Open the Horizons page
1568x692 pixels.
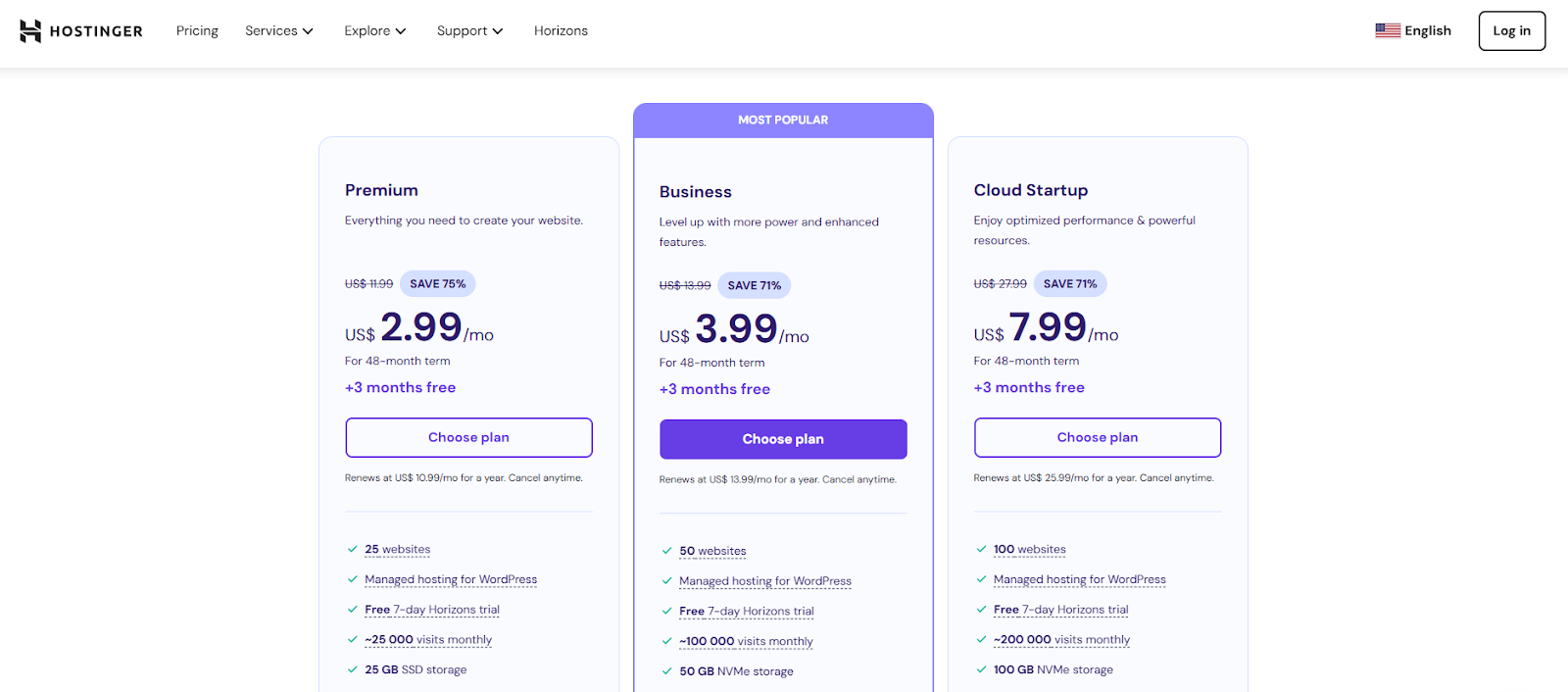tap(561, 30)
